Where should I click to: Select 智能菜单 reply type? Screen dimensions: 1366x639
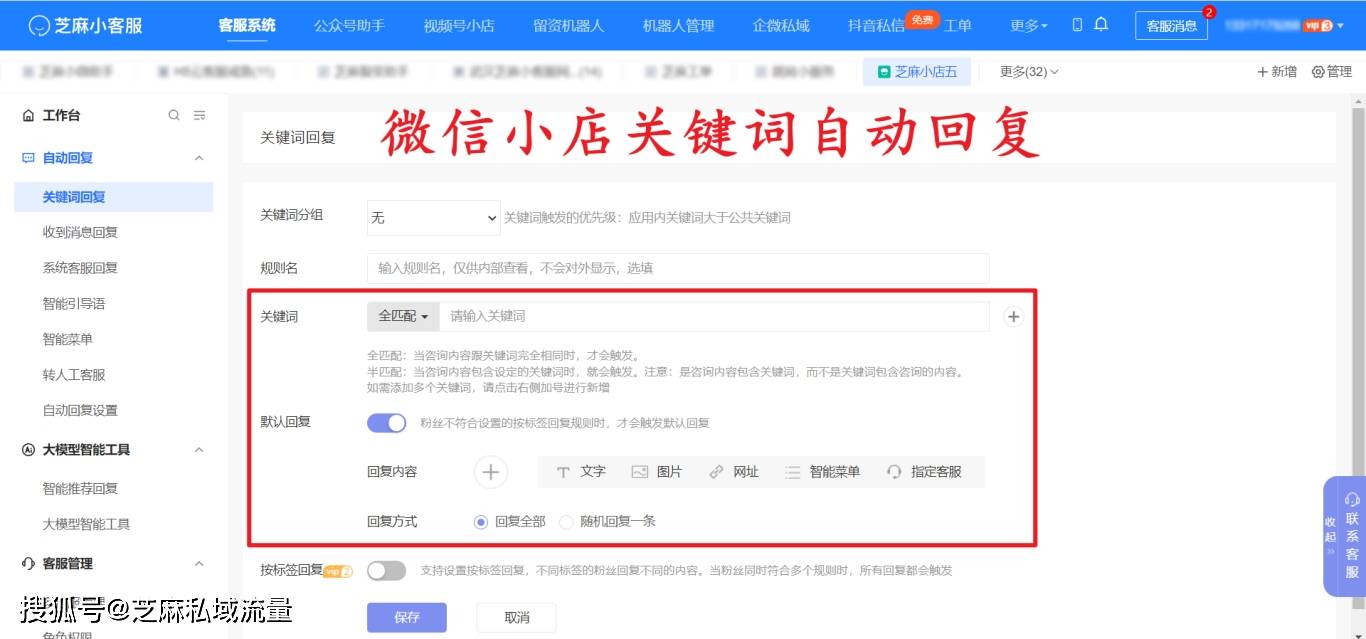822,472
